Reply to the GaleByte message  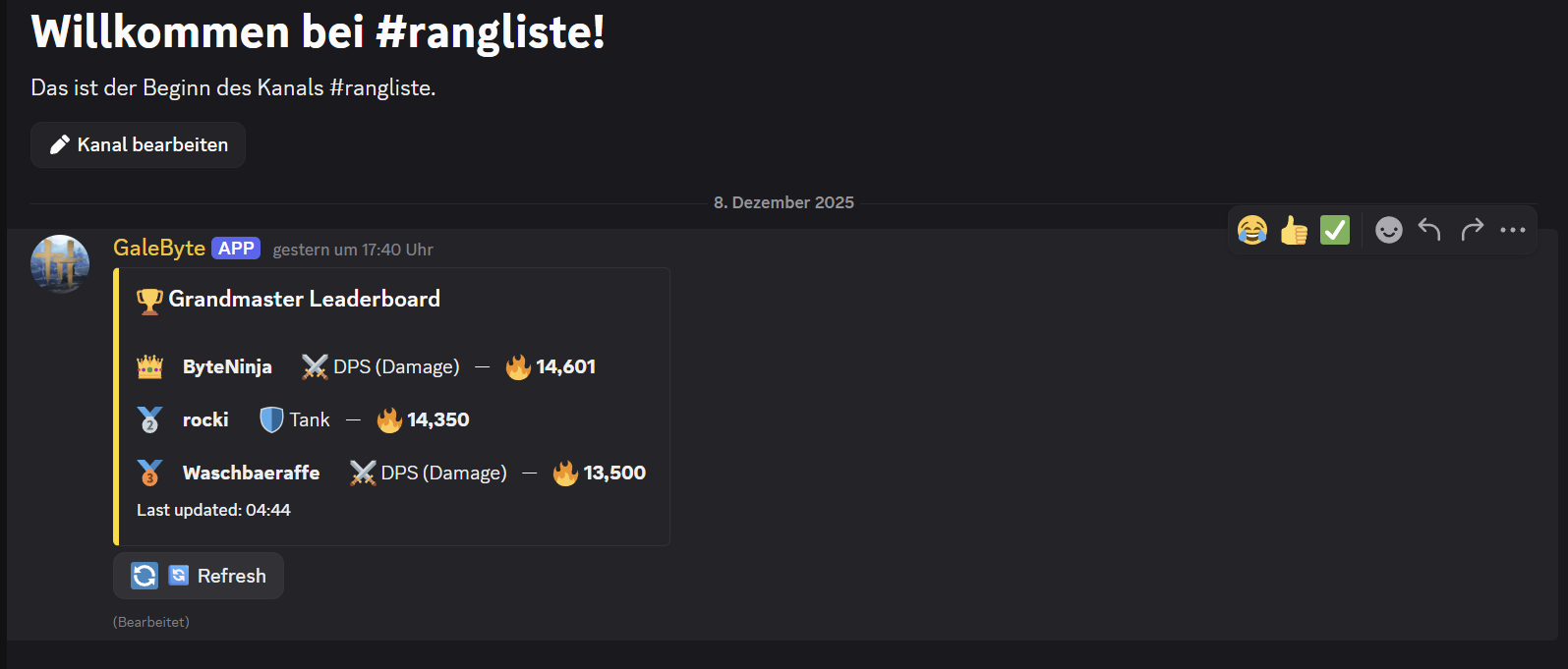[x=1429, y=230]
